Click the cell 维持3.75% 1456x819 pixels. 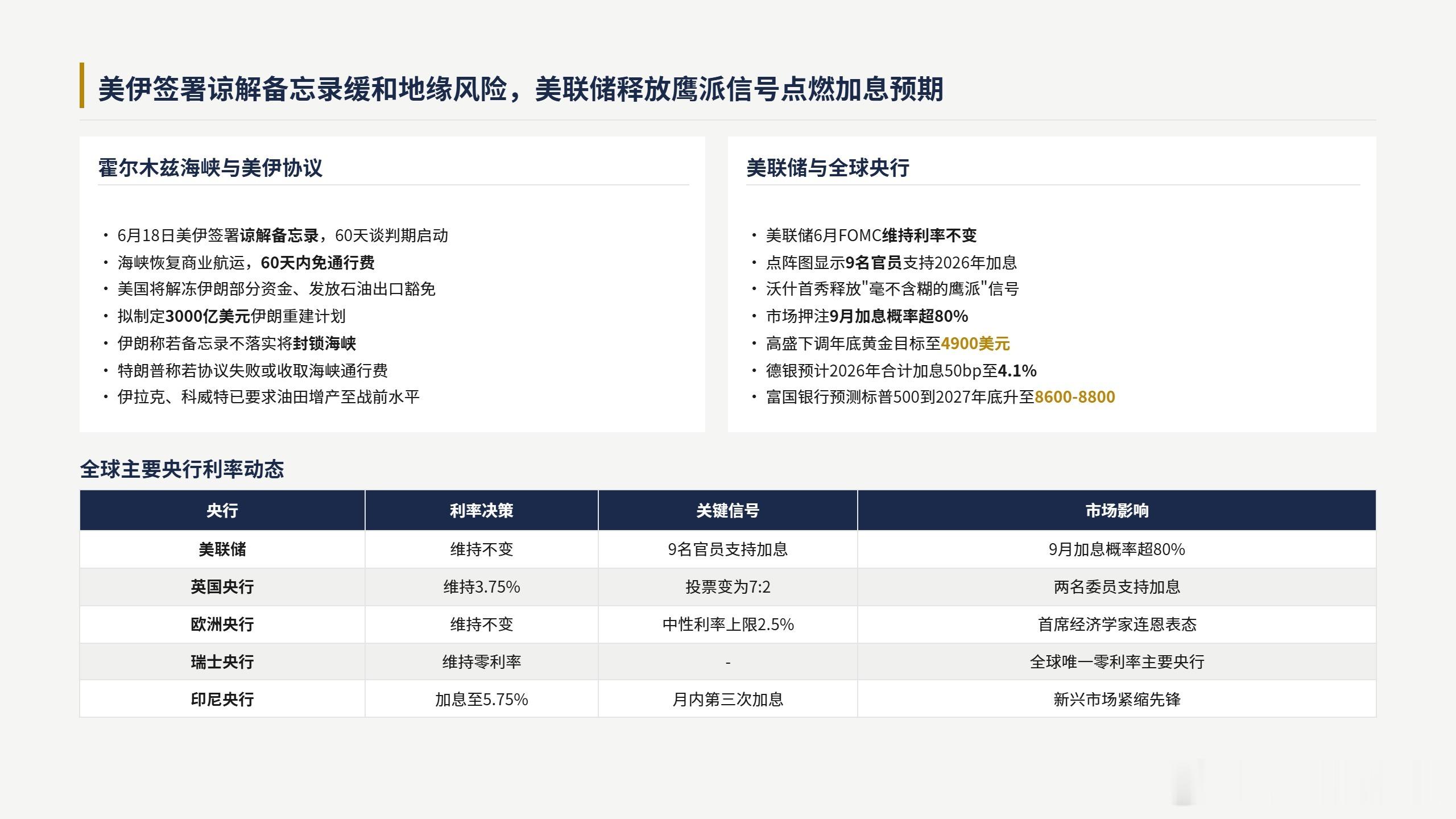coord(482,587)
